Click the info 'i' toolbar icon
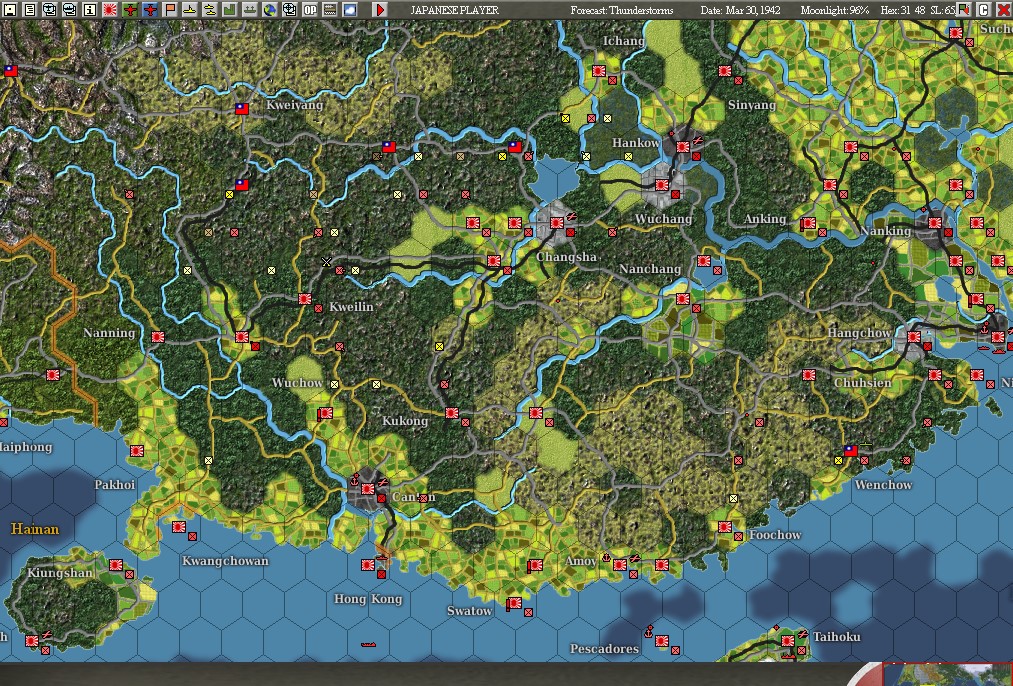 click(90, 9)
